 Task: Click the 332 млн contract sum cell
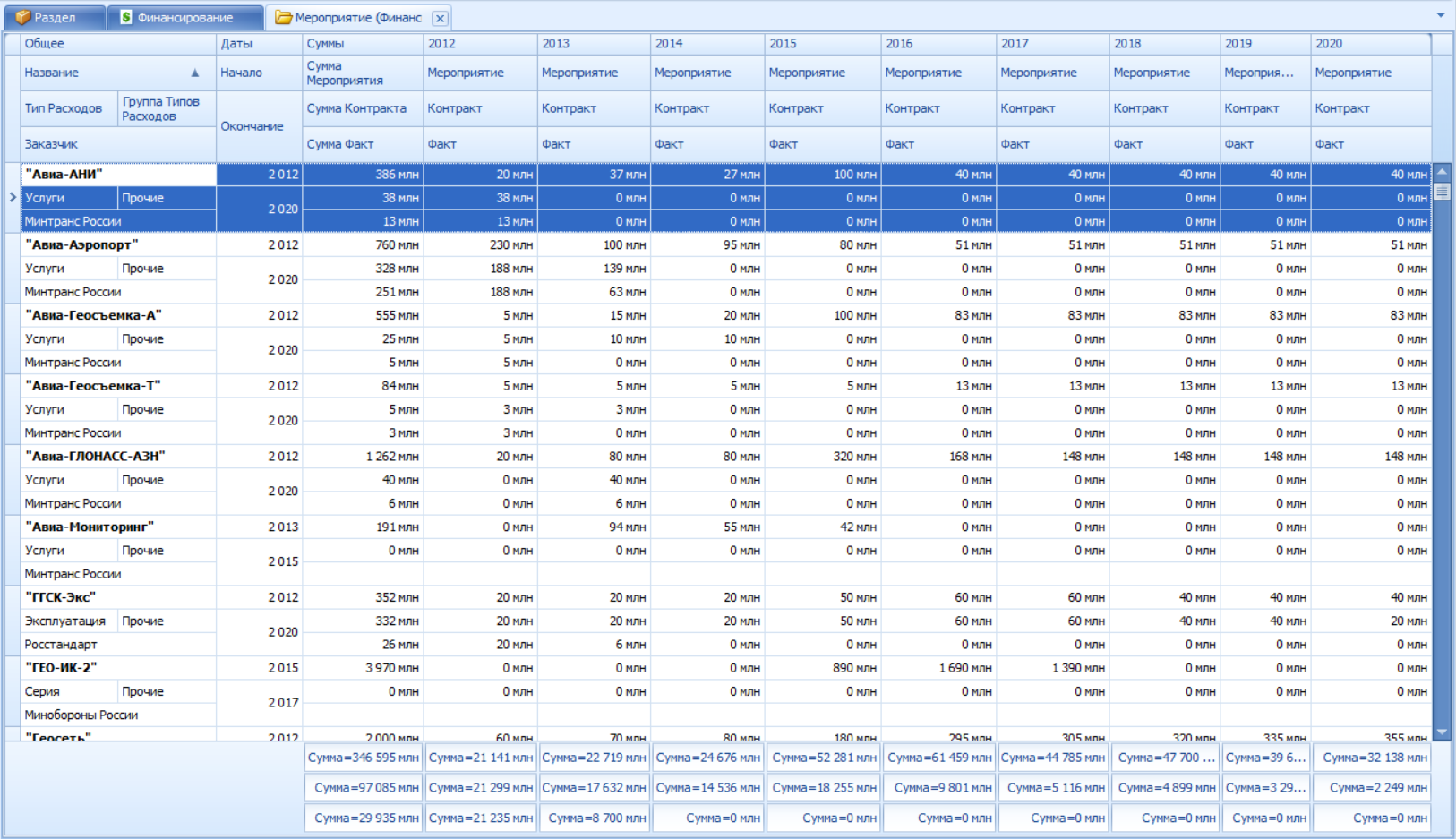363,621
